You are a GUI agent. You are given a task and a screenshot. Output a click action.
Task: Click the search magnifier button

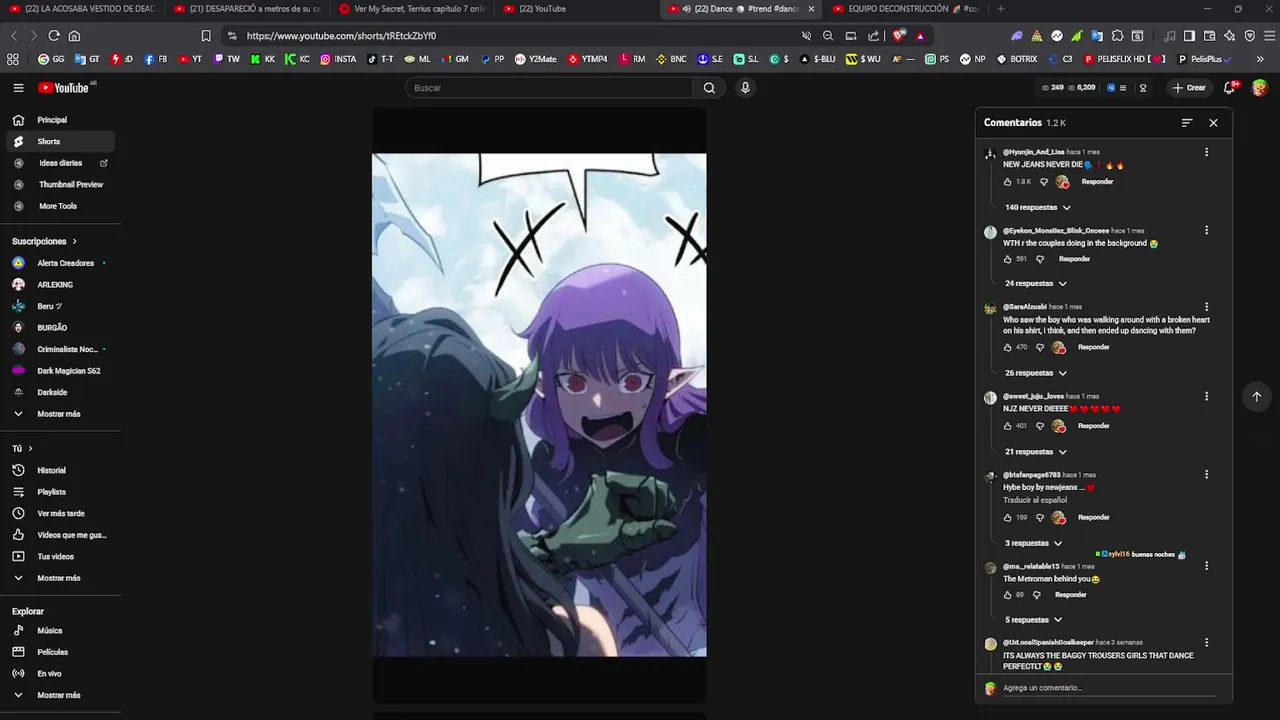point(709,88)
